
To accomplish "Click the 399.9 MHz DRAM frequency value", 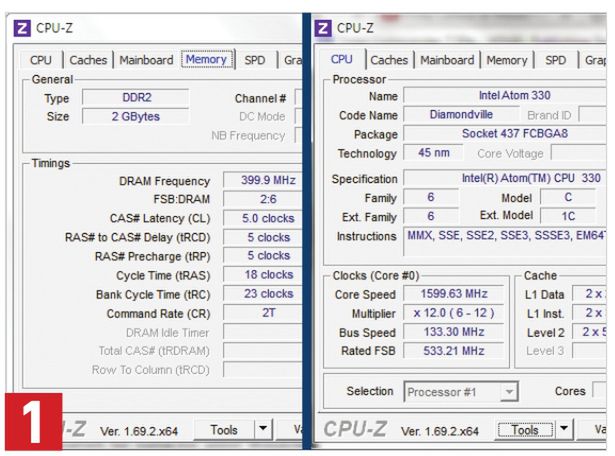I will tap(264, 180).
